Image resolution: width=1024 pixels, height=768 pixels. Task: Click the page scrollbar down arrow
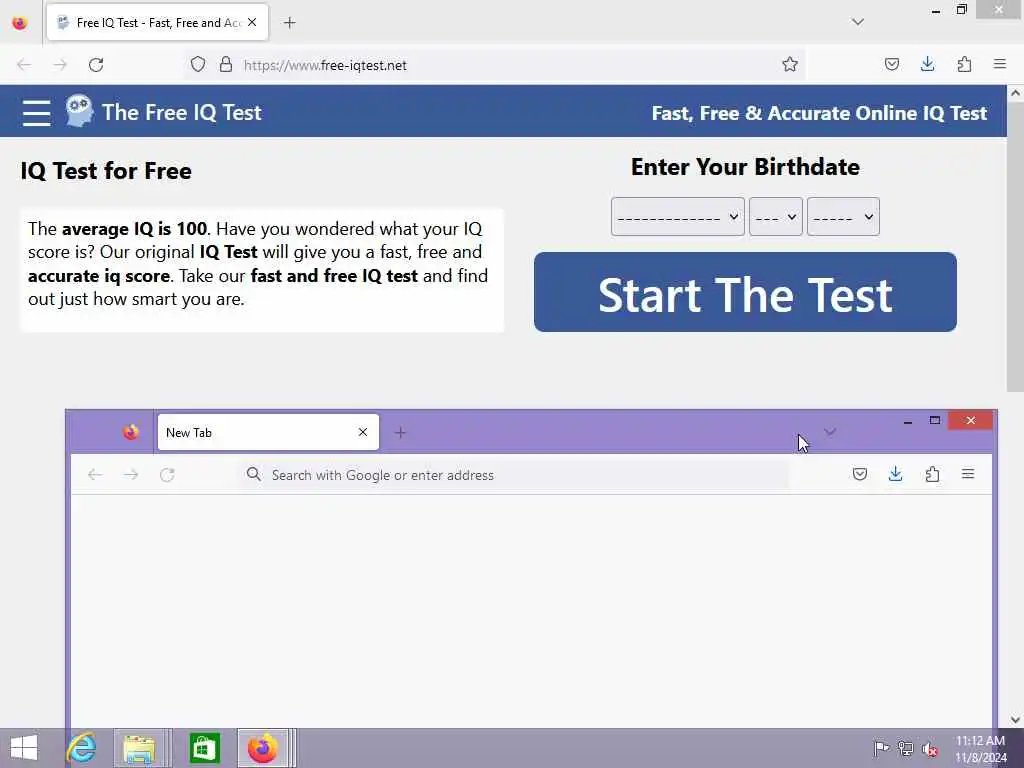click(1015, 720)
